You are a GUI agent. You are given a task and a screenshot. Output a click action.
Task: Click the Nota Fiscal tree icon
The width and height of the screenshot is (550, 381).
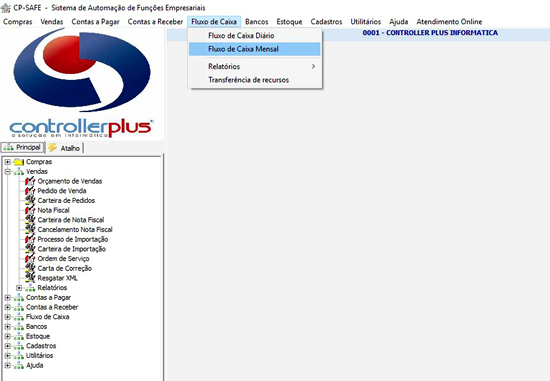pos(30,210)
